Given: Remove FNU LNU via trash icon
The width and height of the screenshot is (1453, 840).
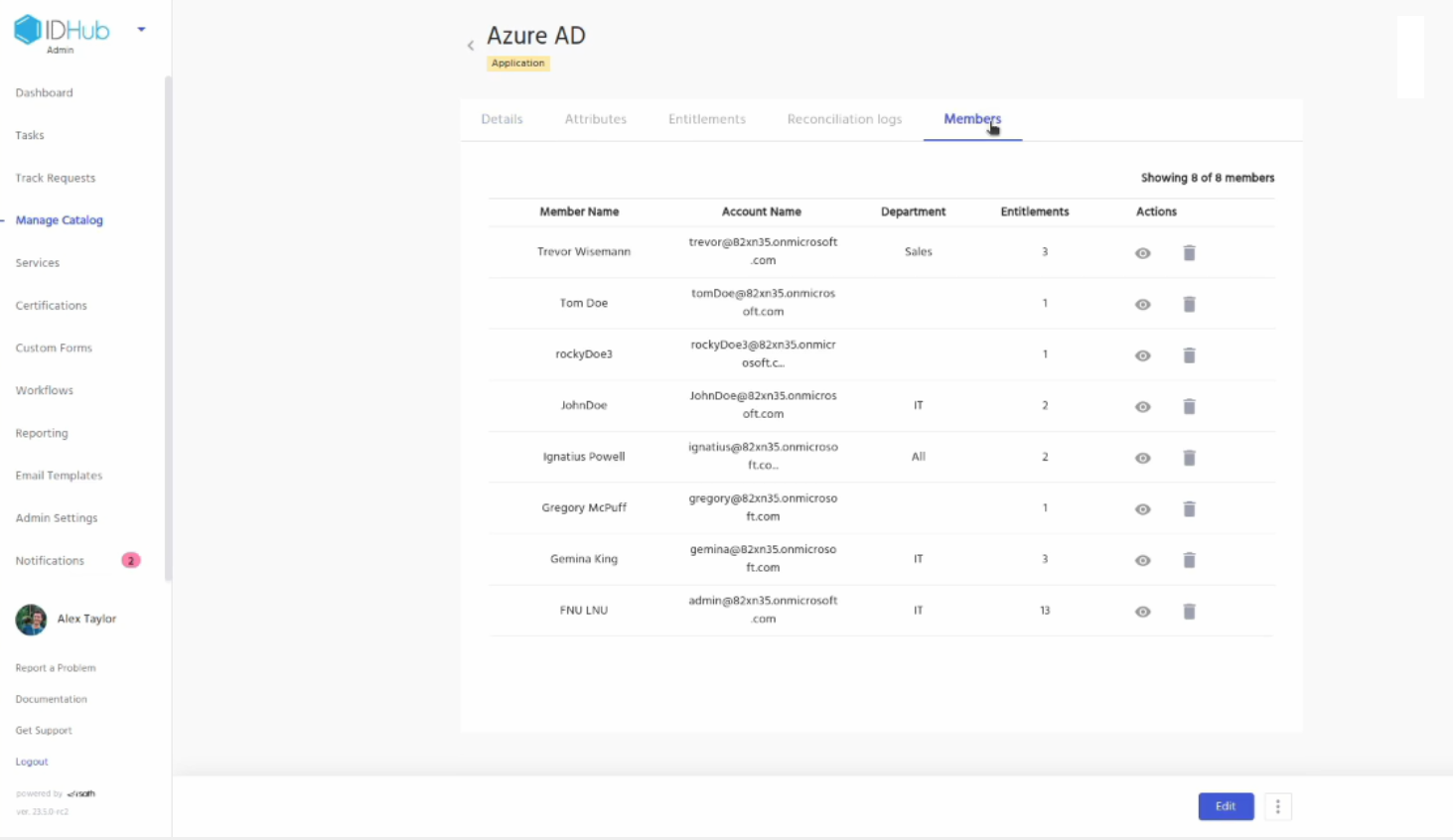Looking at the screenshot, I should pos(1189,612).
